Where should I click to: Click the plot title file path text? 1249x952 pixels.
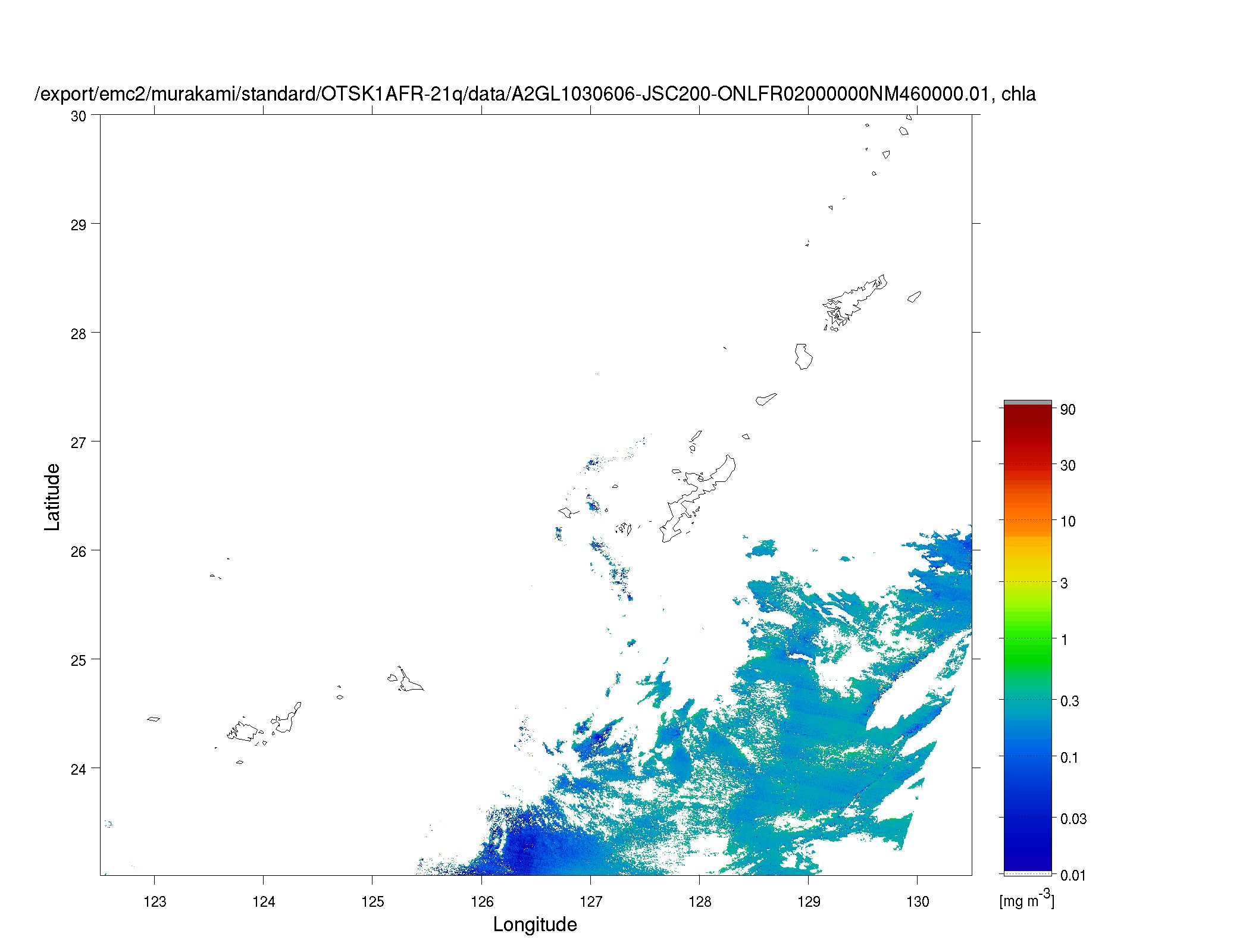click(x=535, y=94)
